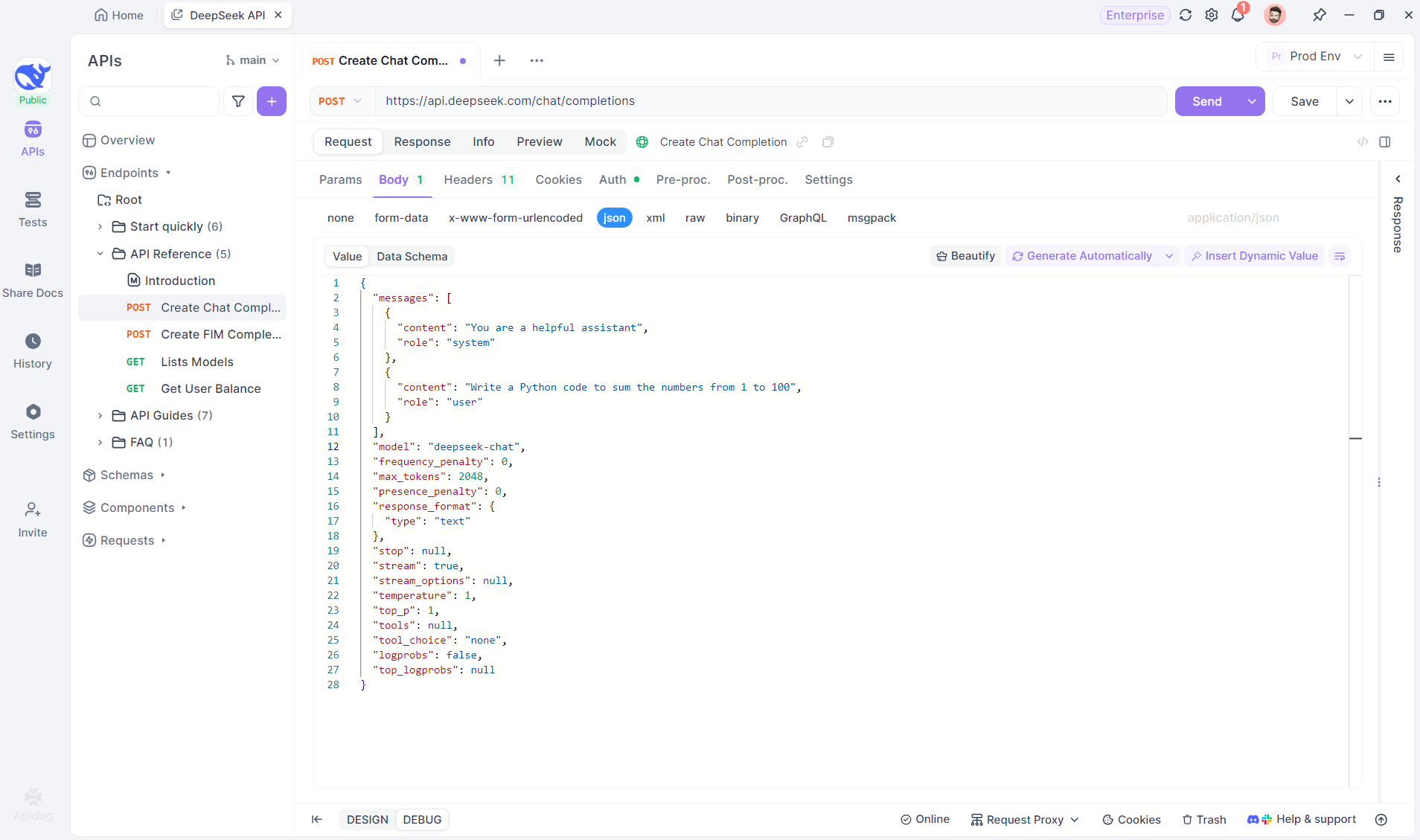Select the raw body type

pos(695,218)
